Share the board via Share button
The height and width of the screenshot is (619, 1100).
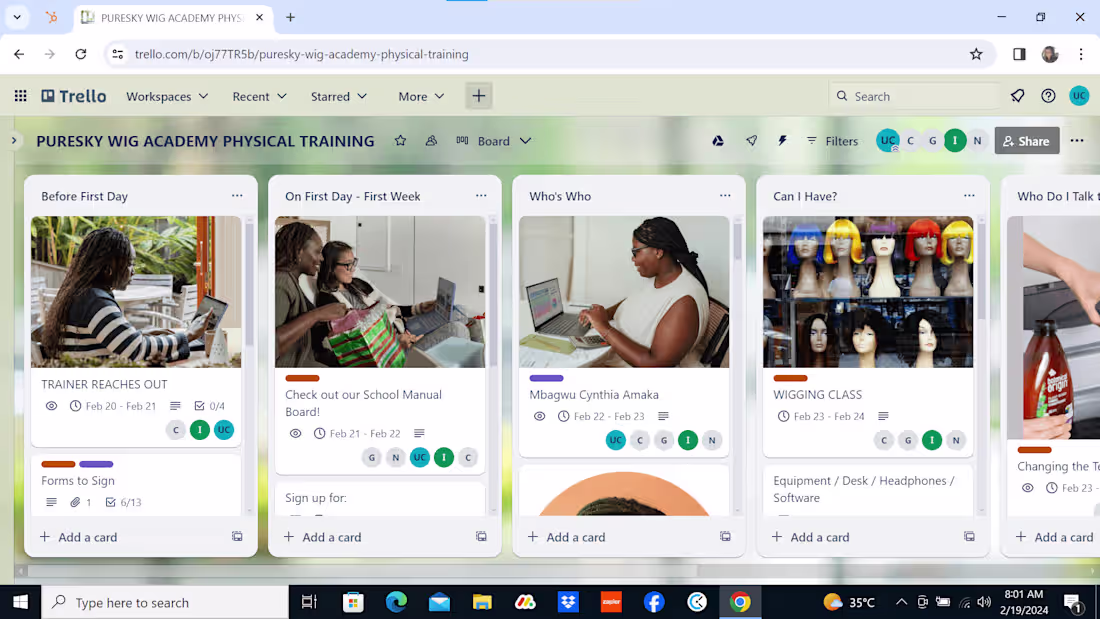coord(1027,141)
